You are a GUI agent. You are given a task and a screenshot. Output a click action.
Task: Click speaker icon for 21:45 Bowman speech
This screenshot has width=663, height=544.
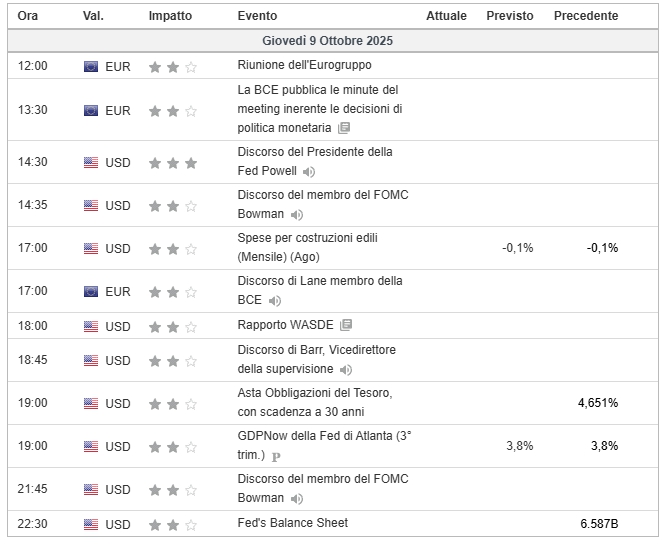297,498
